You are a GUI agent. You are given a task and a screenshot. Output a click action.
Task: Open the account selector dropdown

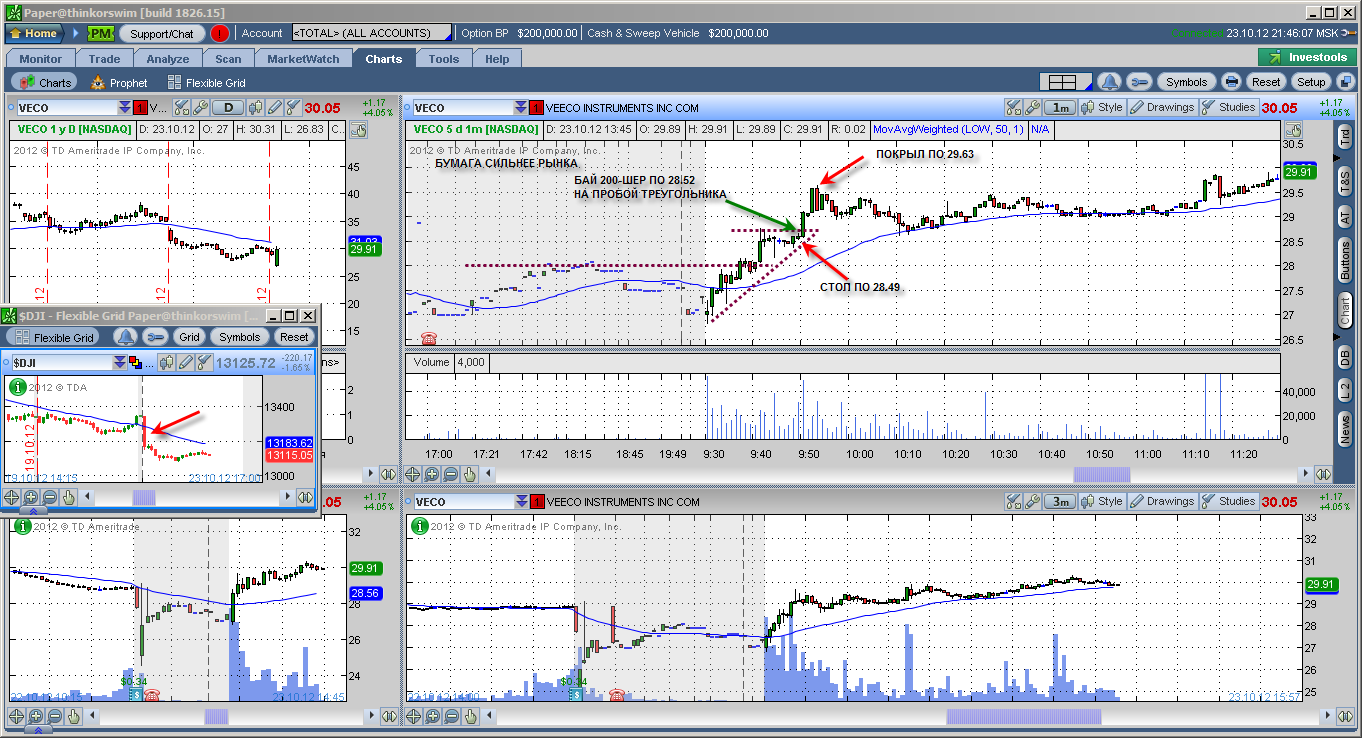coord(371,33)
